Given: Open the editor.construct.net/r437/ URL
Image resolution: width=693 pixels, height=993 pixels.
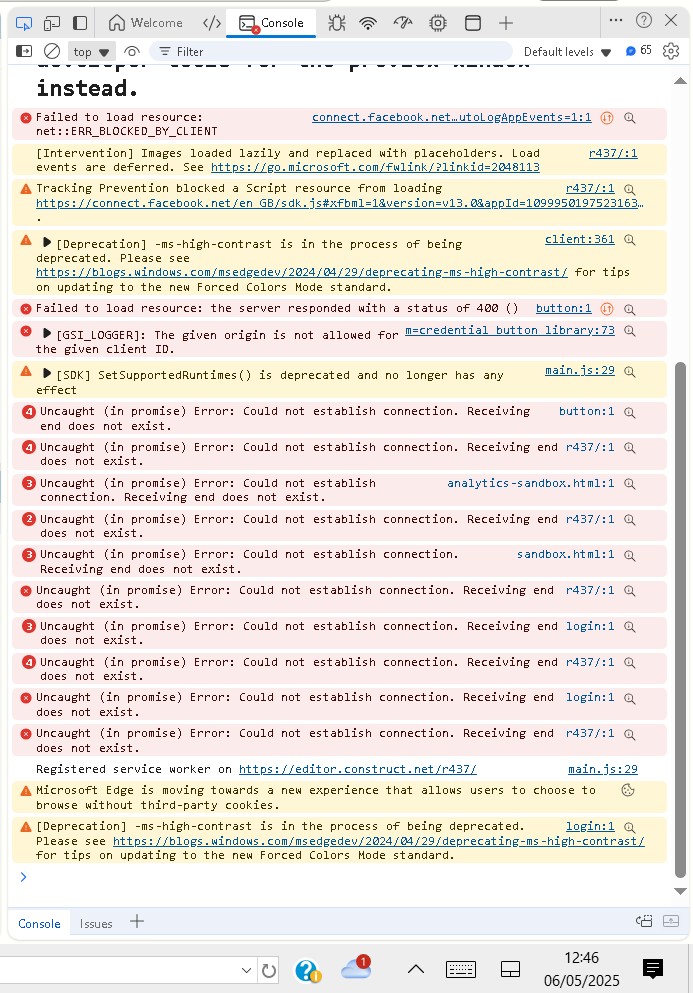Looking at the screenshot, I should [x=358, y=769].
